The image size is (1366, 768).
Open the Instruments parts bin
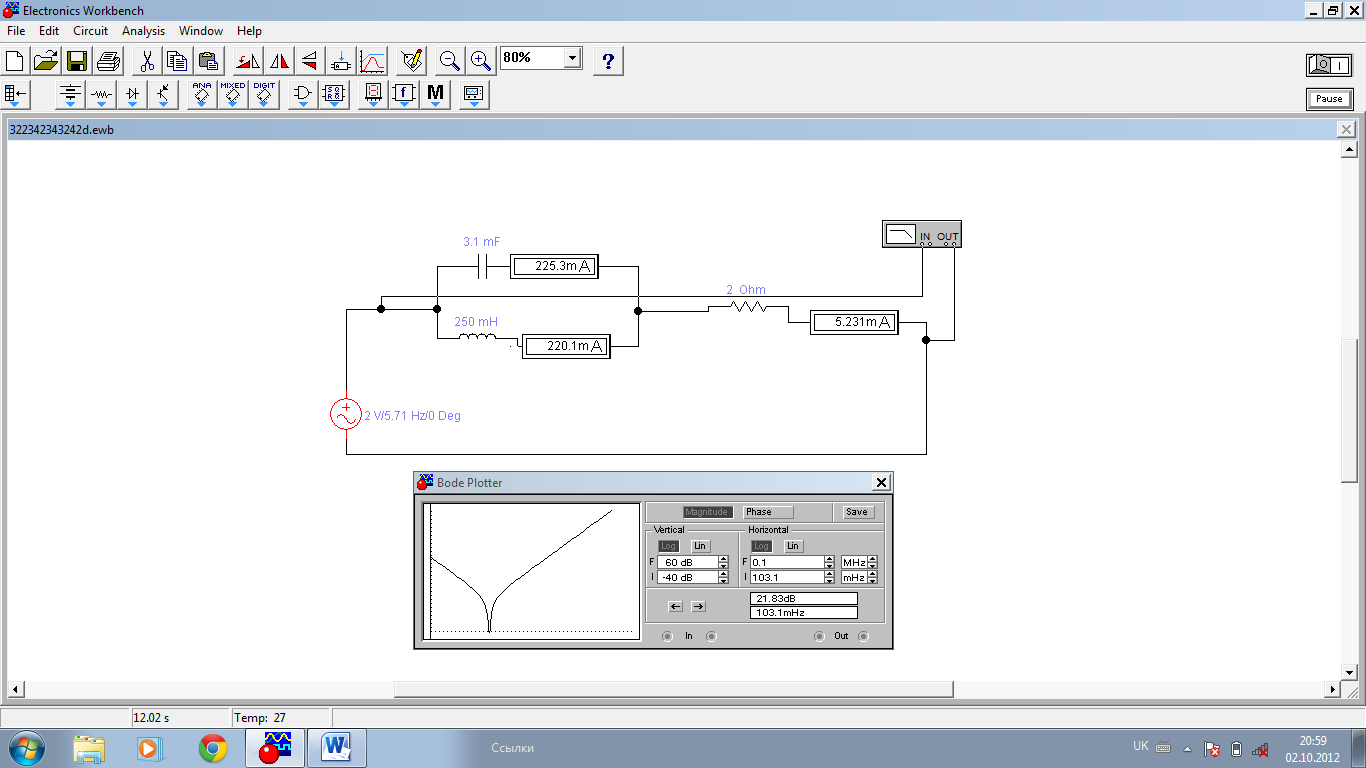474,95
